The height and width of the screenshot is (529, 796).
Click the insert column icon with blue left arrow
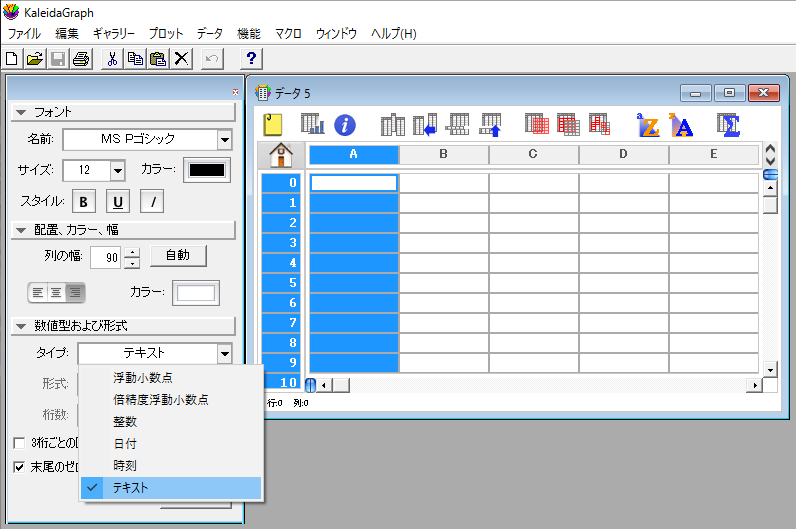click(425, 125)
